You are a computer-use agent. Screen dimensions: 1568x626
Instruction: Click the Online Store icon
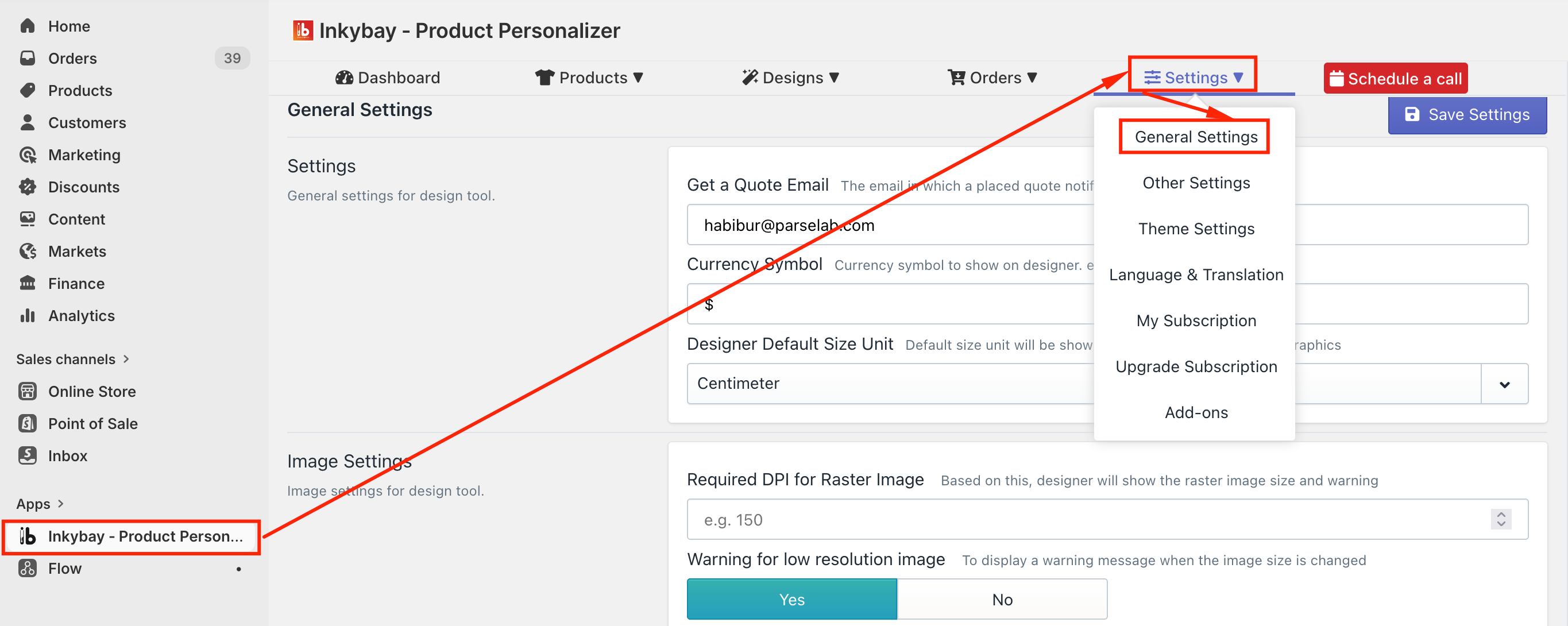coord(28,391)
